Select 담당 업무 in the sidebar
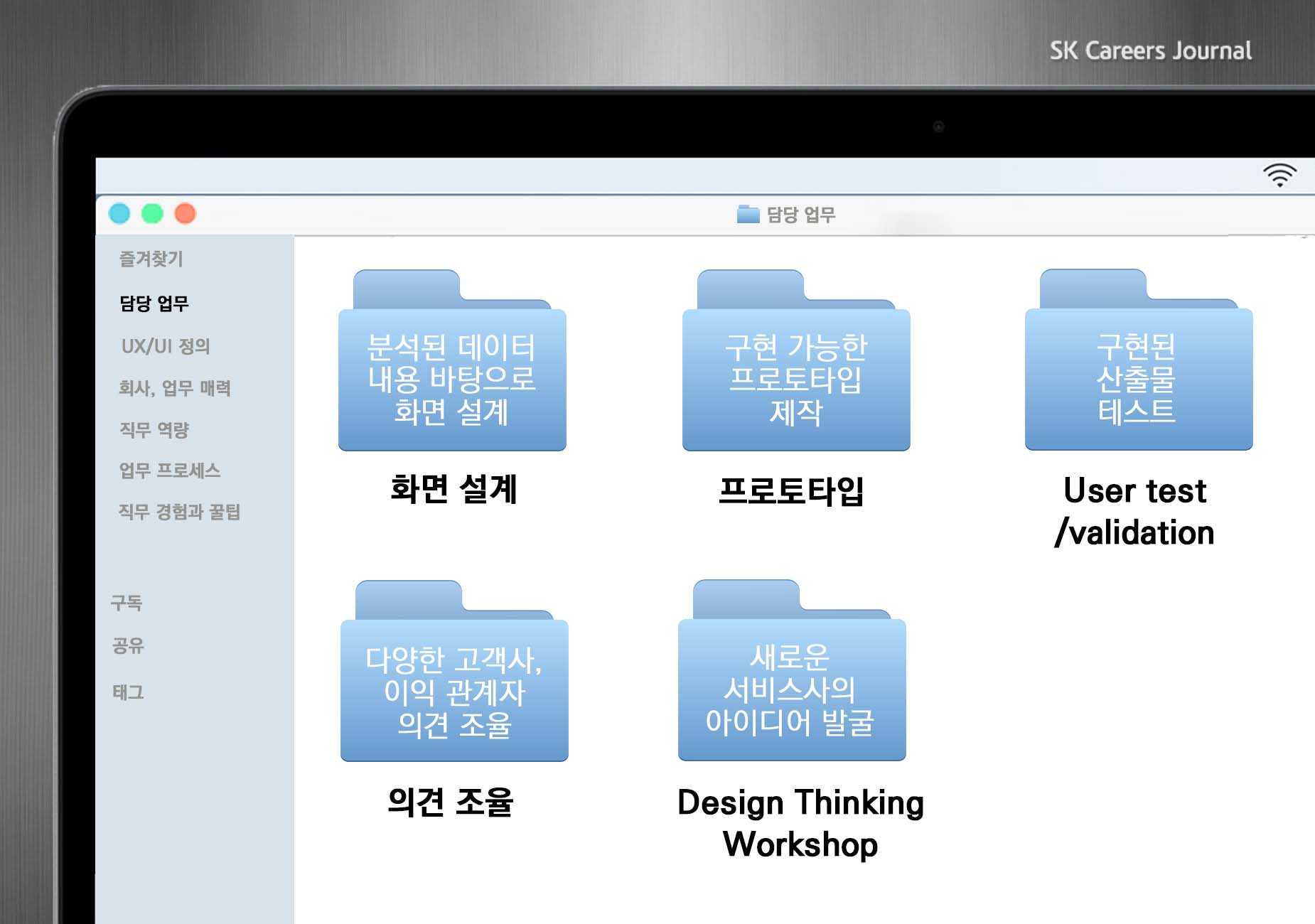The image size is (1315, 924). pos(154,303)
